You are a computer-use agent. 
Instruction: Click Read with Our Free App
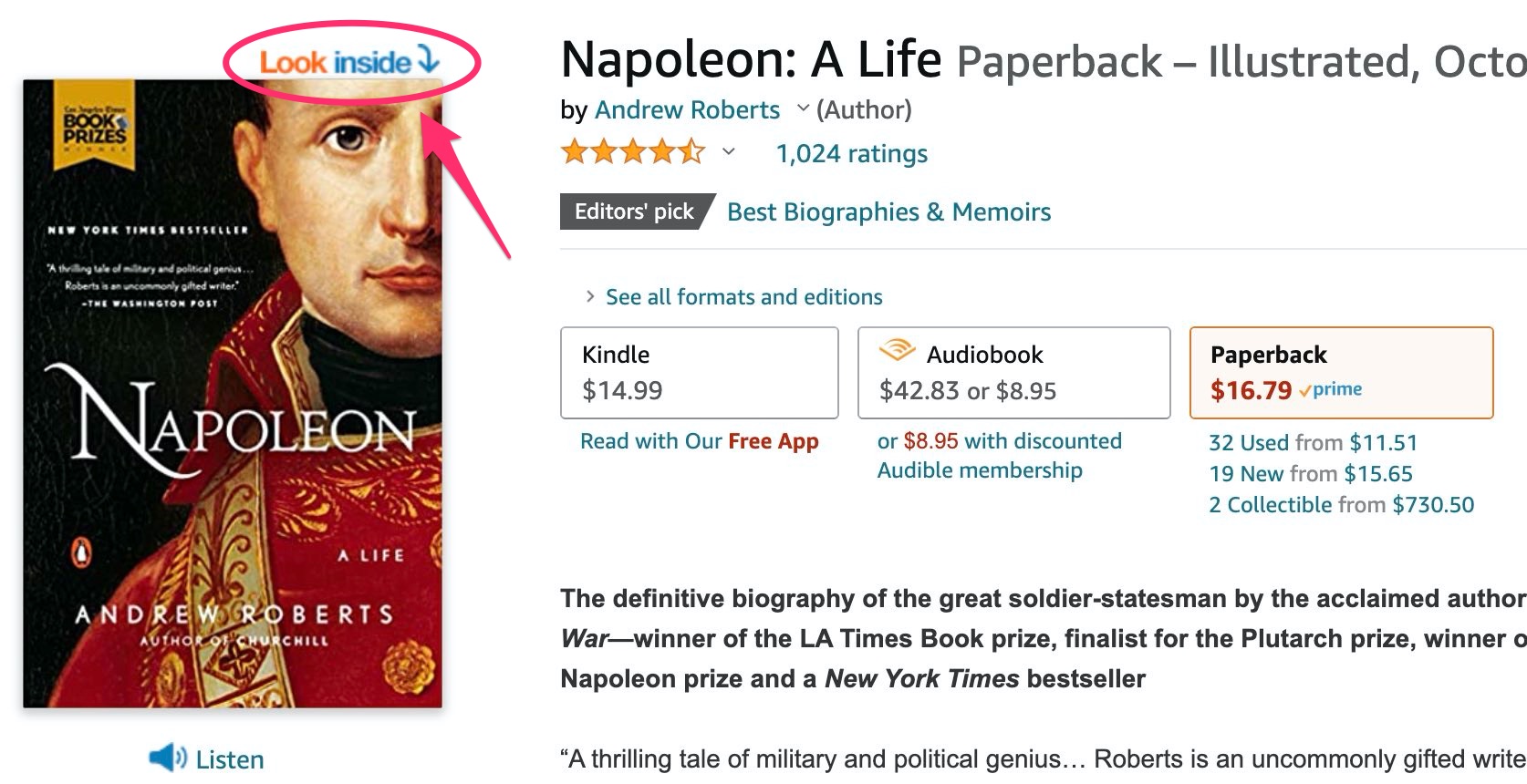click(699, 441)
